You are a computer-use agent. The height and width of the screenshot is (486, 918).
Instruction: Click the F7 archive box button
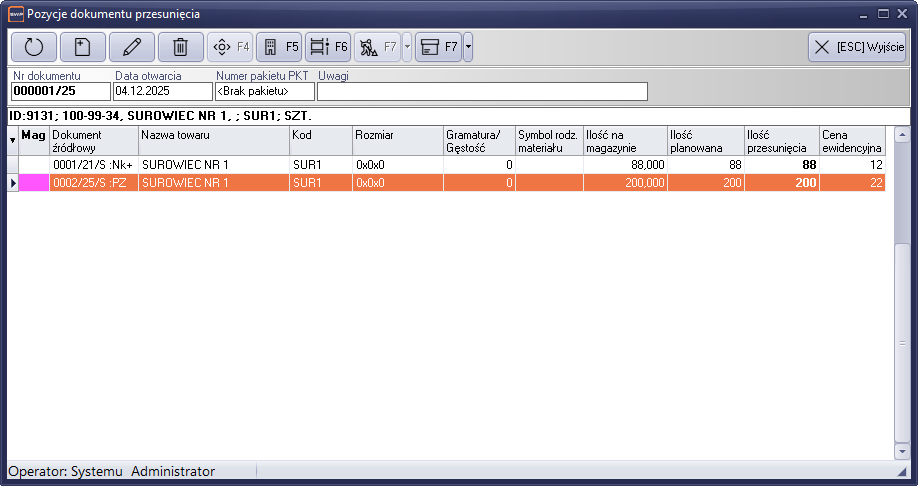coord(438,47)
